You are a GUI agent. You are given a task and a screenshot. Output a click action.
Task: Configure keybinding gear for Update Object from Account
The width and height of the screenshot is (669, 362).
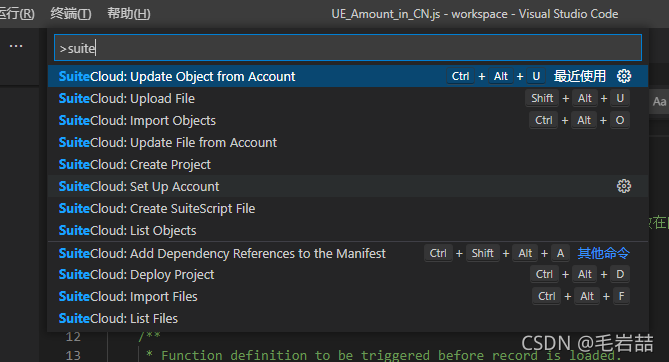tap(624, 76)
